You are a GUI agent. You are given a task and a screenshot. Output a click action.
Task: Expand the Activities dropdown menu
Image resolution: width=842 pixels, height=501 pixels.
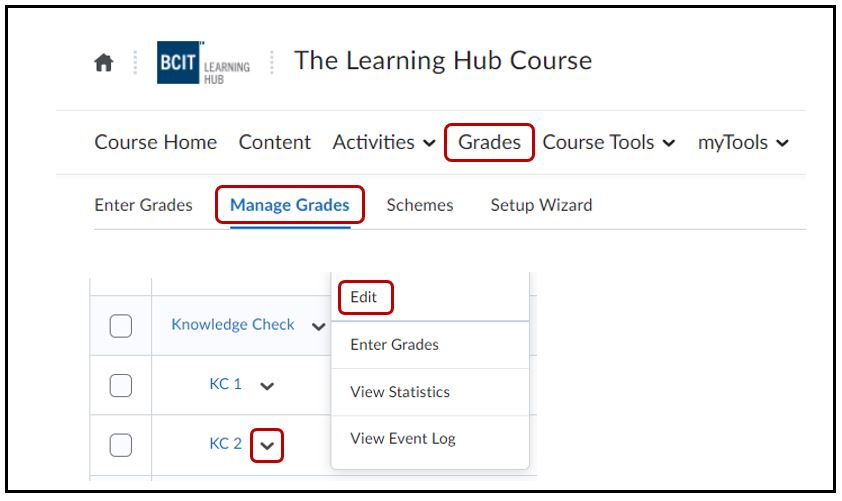[384, 142]
